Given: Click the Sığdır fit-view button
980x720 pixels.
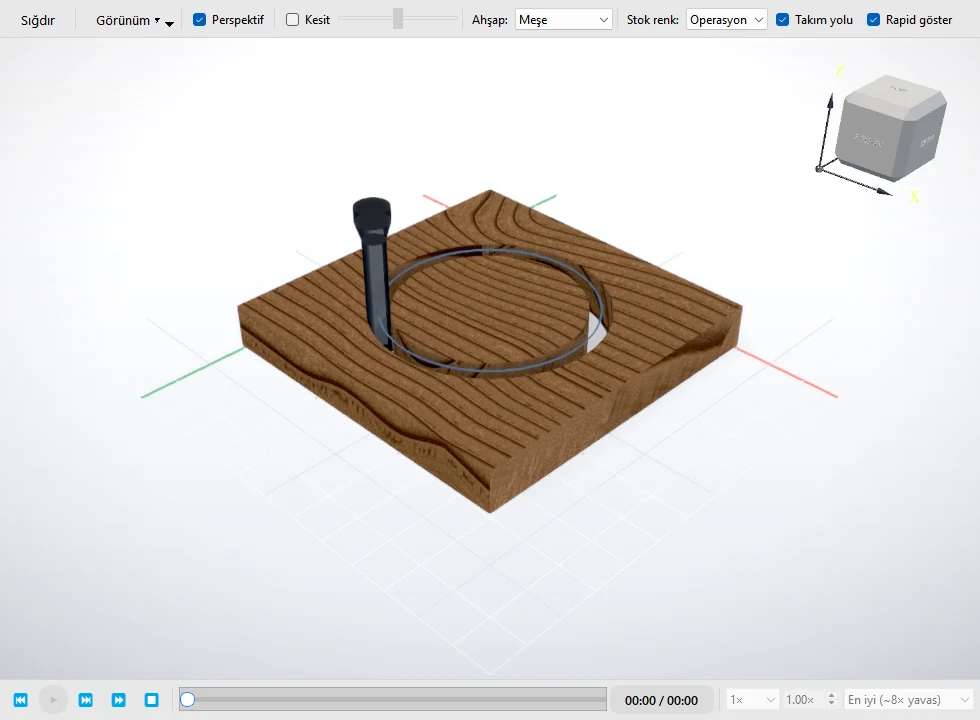Looking at the screenshot, I should point(38,20).
